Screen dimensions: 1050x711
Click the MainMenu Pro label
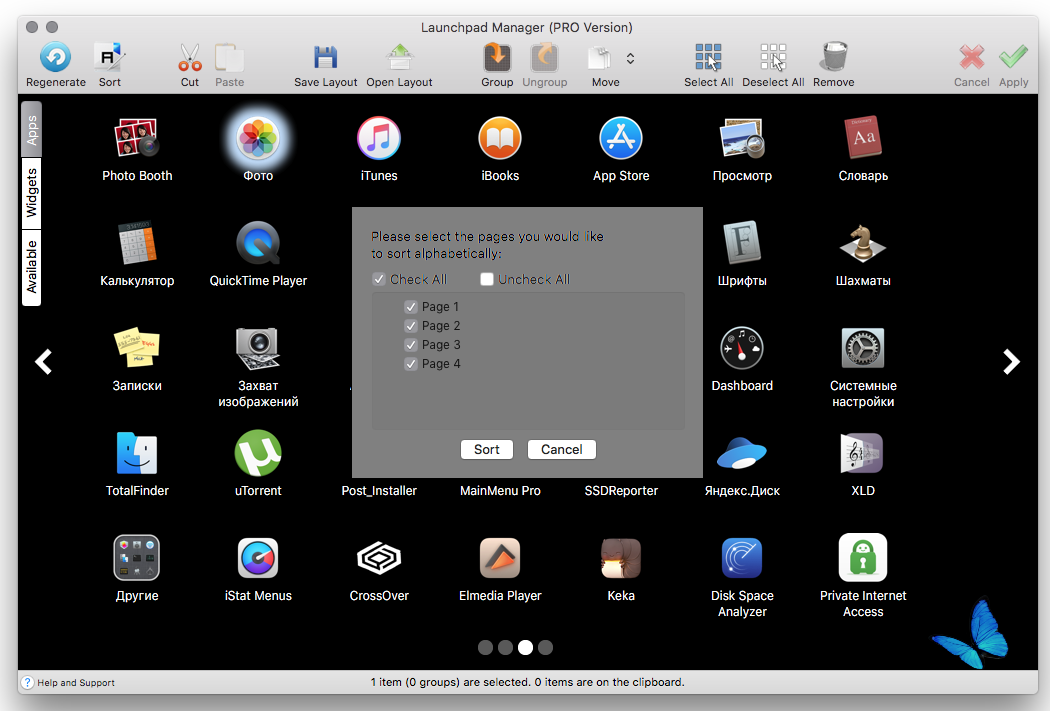pyautogui.click(x=500, y=491)
